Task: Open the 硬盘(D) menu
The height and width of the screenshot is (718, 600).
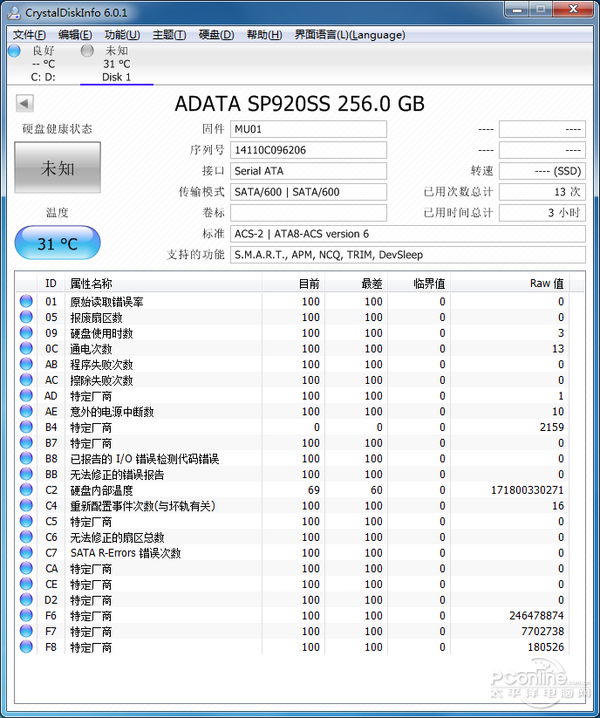Action: [216, 35]
